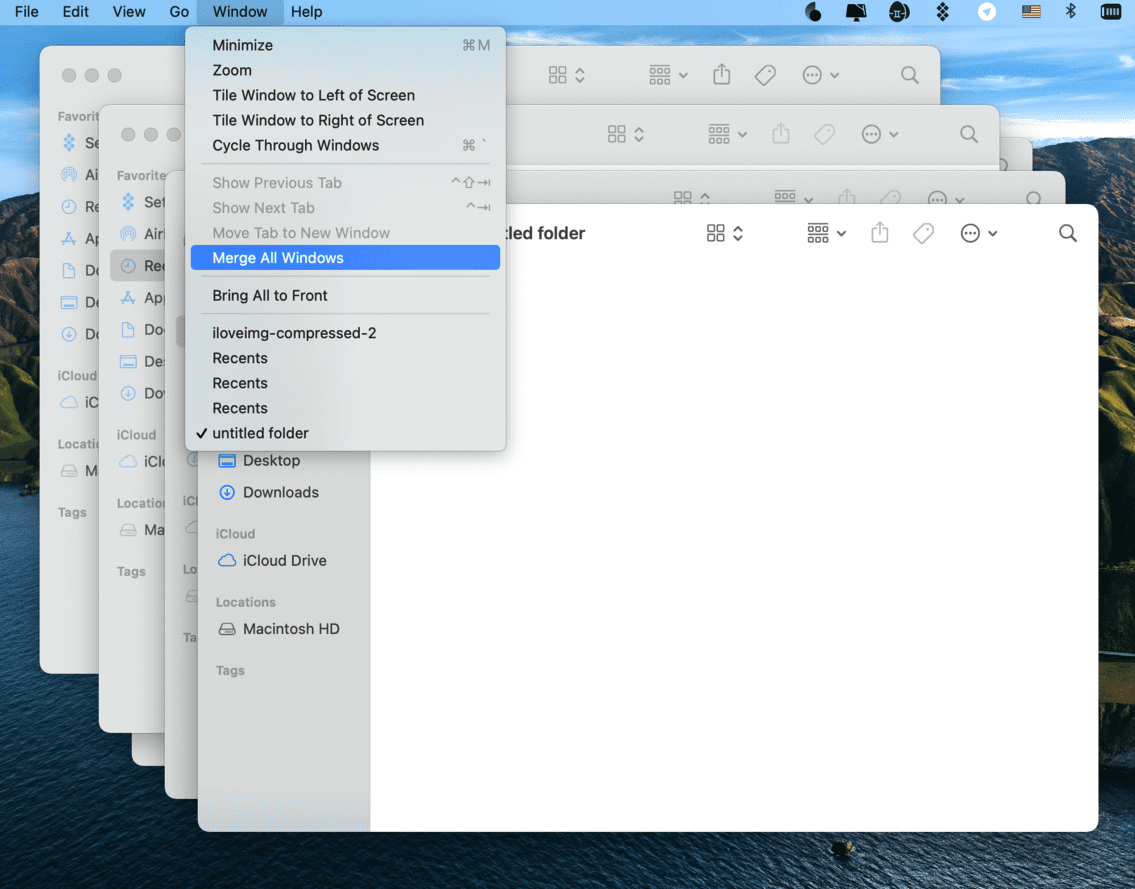
Task: Select Tile Window to Left of Screen
Action: [345, 95]
